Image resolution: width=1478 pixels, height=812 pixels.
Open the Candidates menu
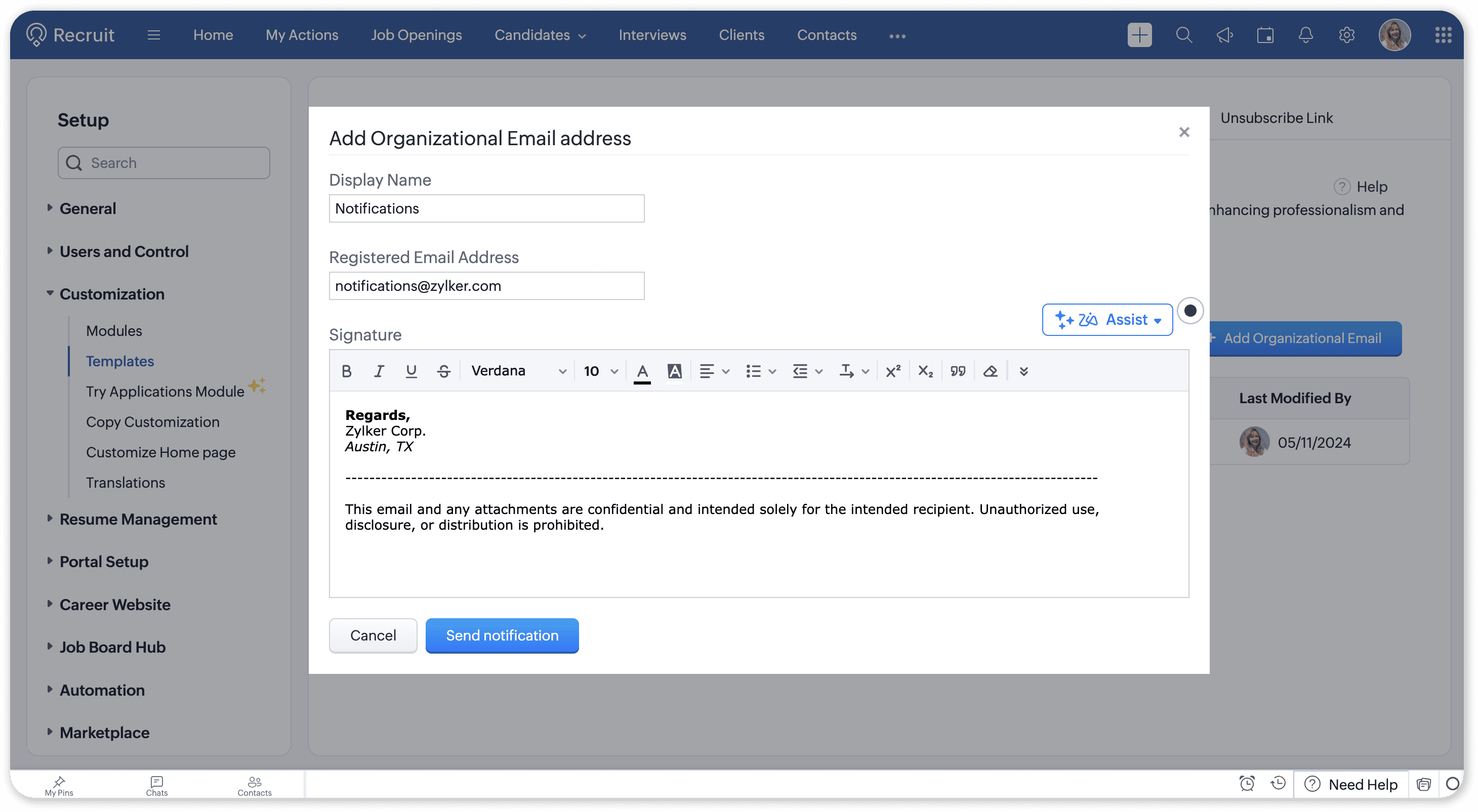tap(540, 35)
